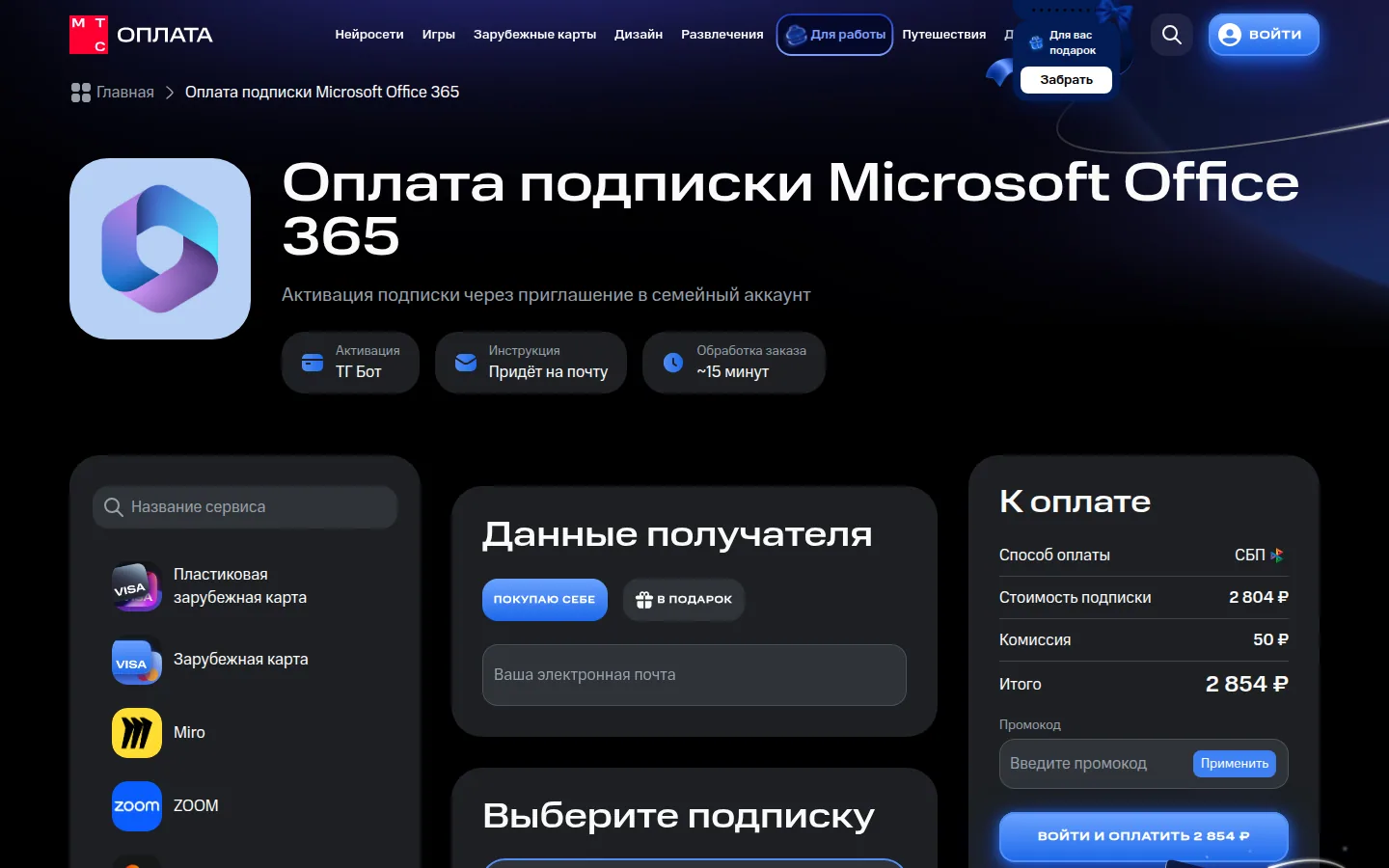Image resolution: width=1389 pixels, height=868 pixels.
Task: Click the Обработка заказа clock icon
Action: coord(673,363)
